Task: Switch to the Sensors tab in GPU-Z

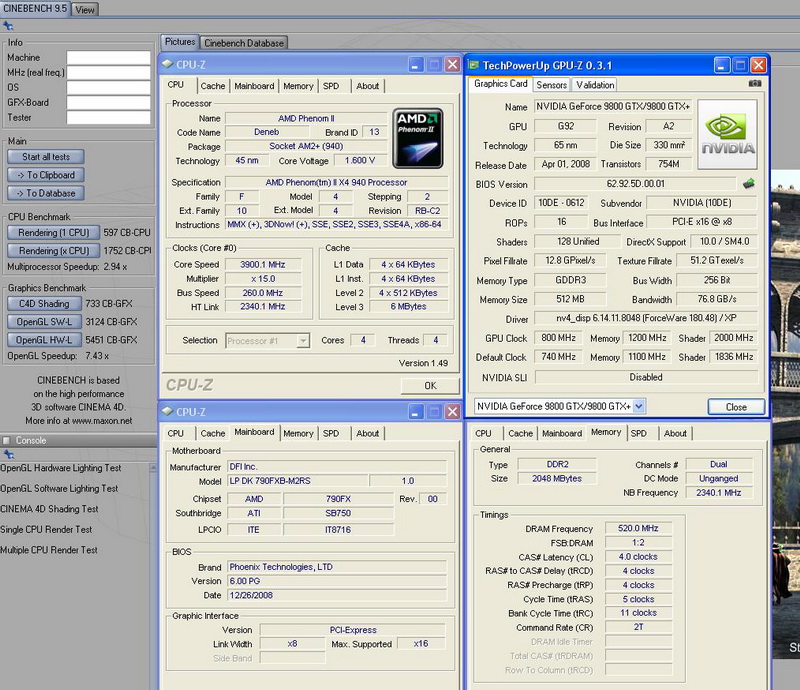Action: point(552,85)
